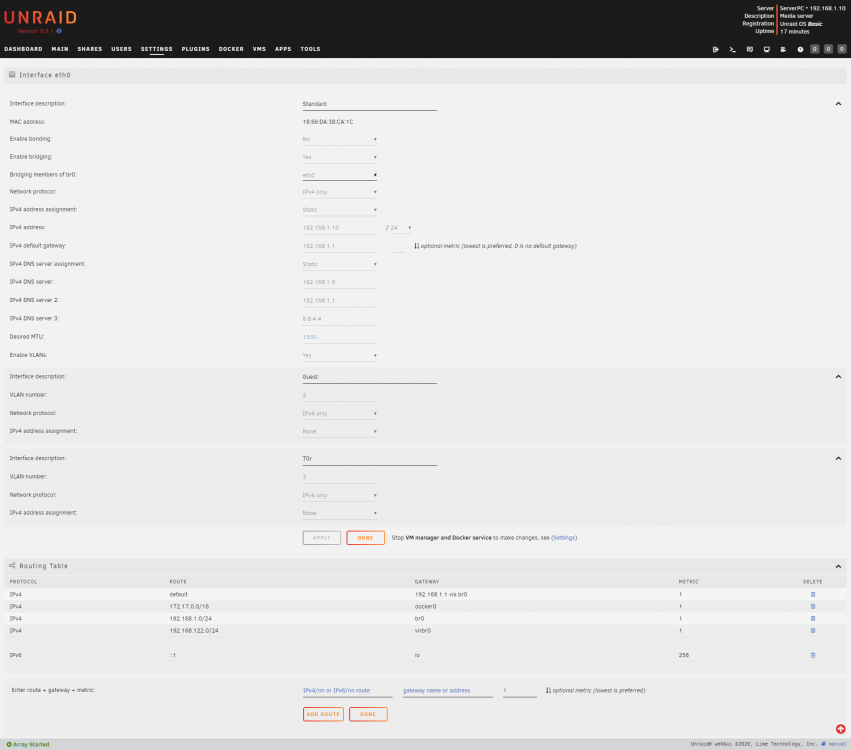Click the feedback icon in the header

(750, 49)
